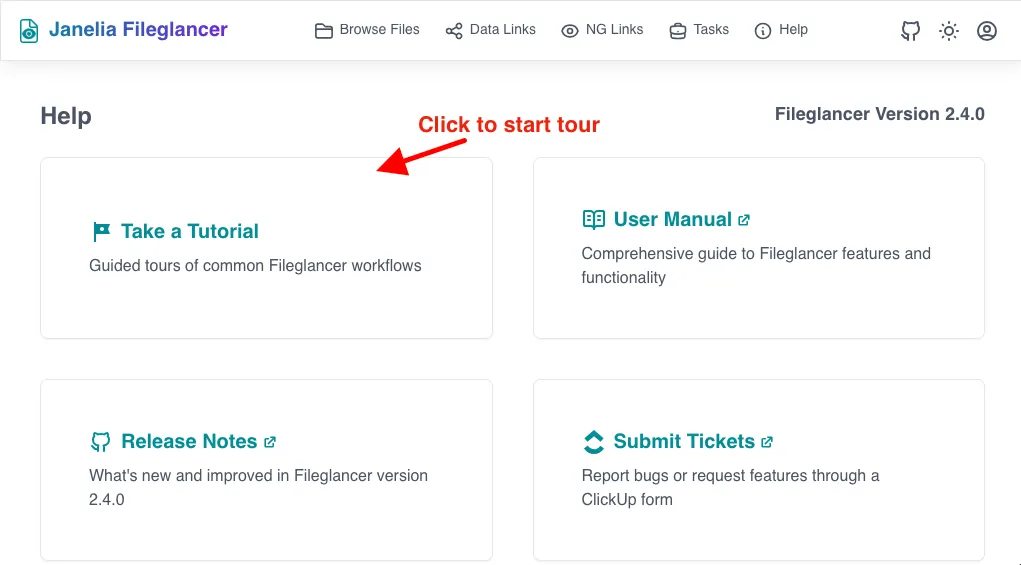This screenshot has width=1021, height=565.
Task: Click the share icon beside Data Links
Action: [x=454, y=31]
